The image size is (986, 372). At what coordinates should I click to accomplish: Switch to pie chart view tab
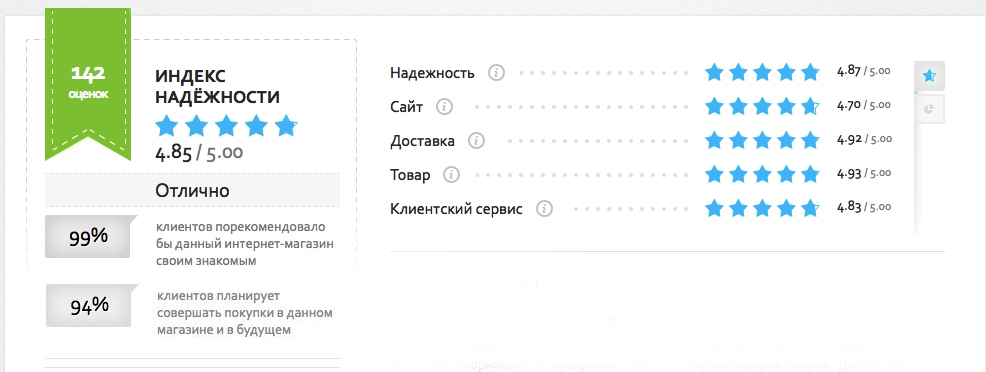click(929, 109)
